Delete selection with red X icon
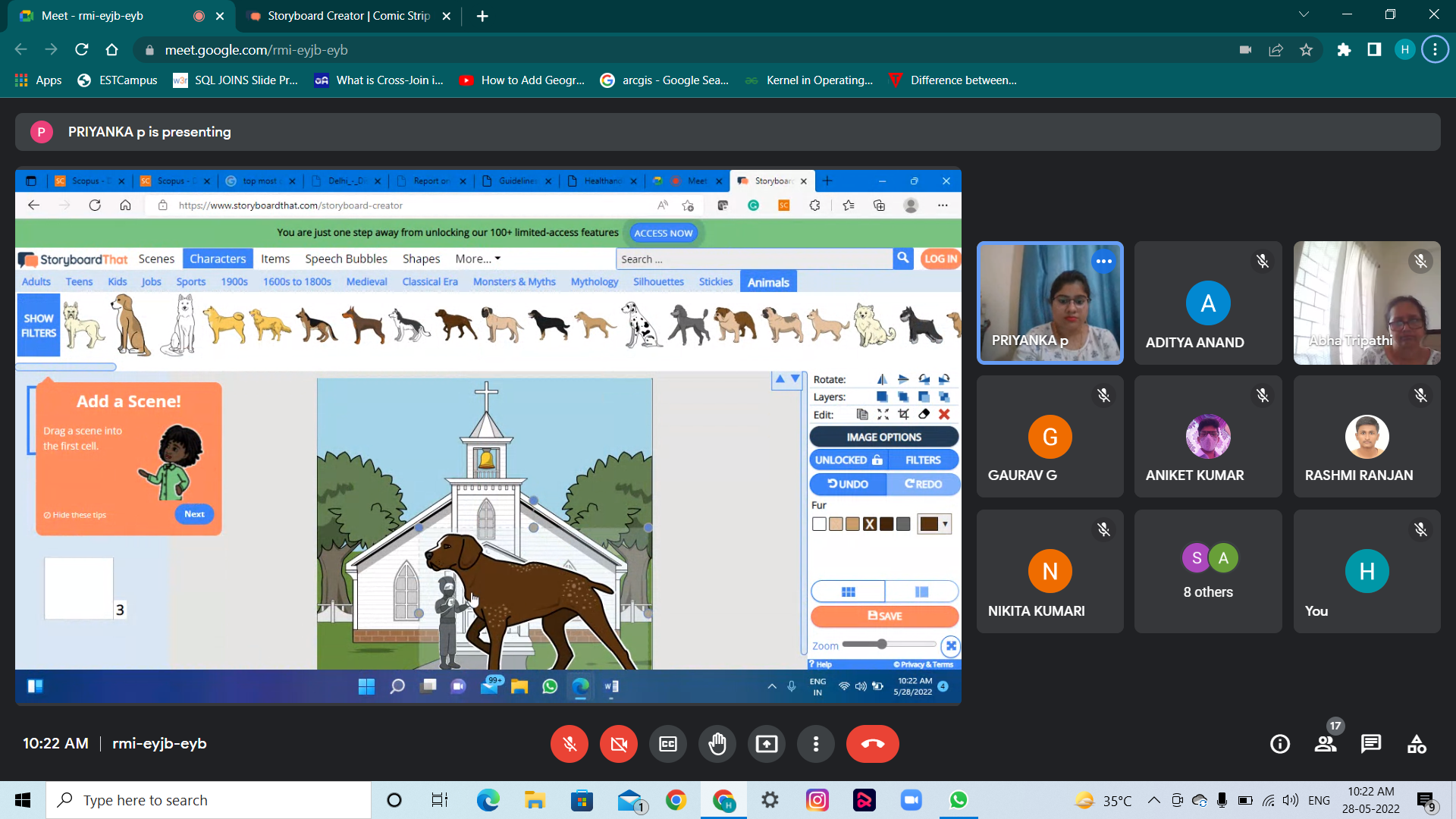Viewport: 1456px width, 819px height. 944,414
